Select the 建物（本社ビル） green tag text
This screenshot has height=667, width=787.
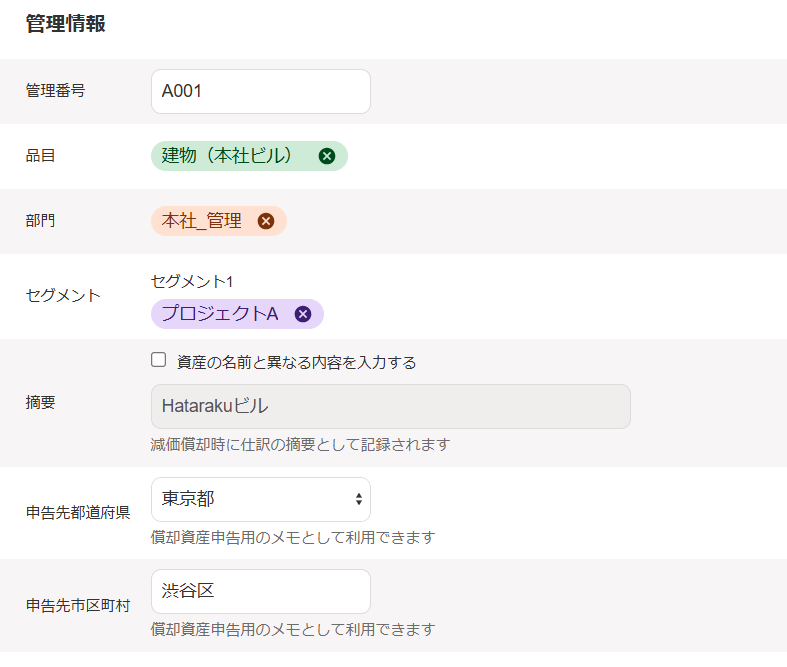(228, 156)
